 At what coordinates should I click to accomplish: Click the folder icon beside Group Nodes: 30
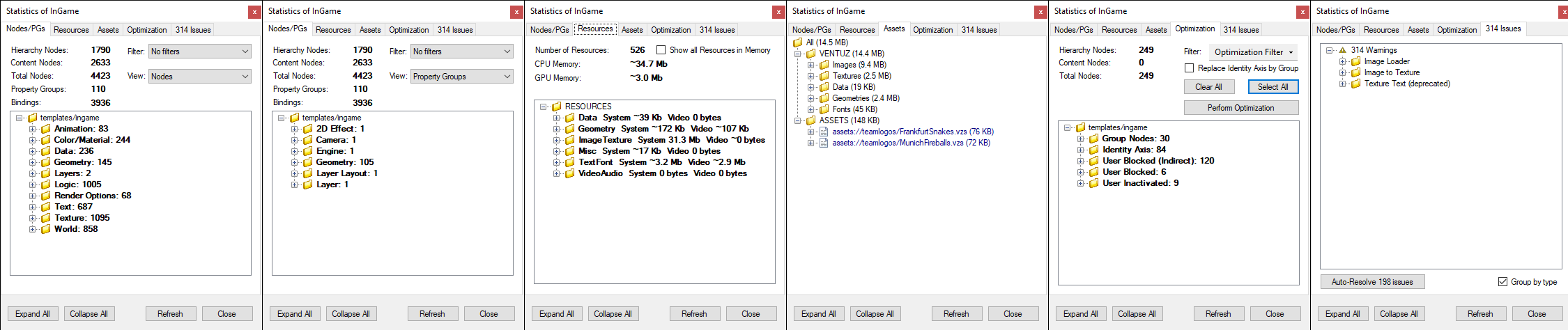point(1094,139)
